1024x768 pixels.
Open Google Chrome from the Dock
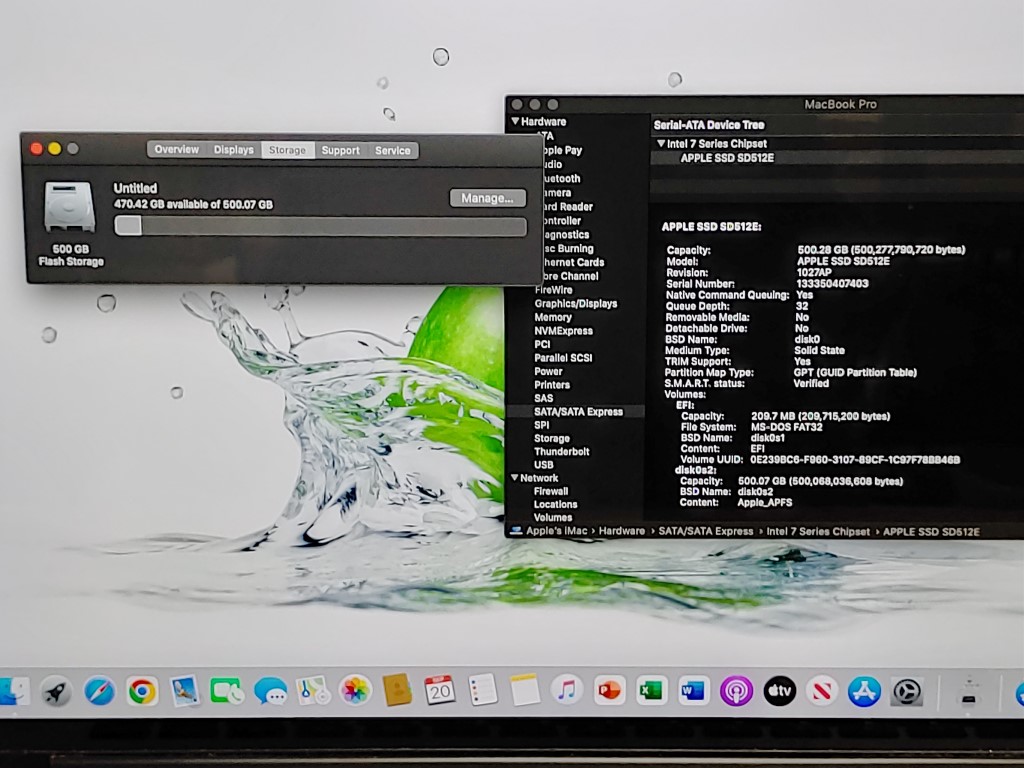pos(142,692)
